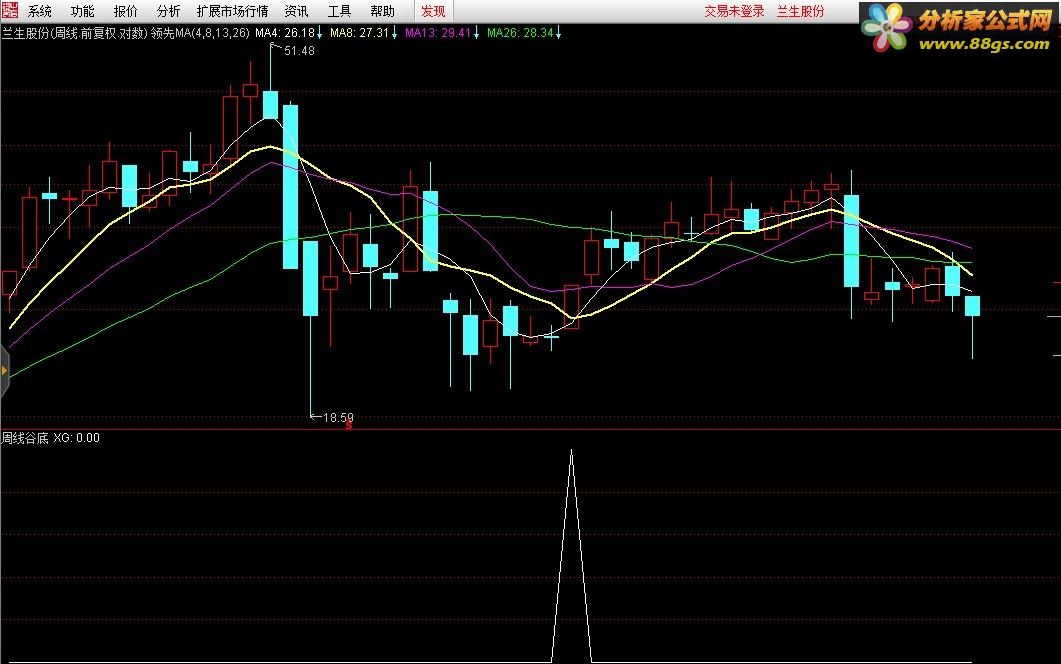Open the 报价 menu
The width and height of the screenshot is (1061, 664).
[x=125, y=11]
